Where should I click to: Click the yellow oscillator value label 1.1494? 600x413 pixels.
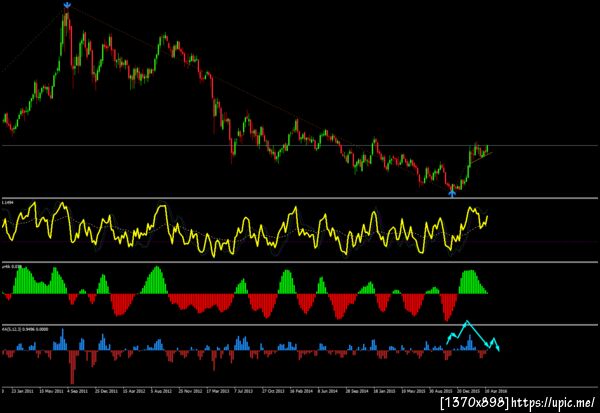tap(8, 202)
